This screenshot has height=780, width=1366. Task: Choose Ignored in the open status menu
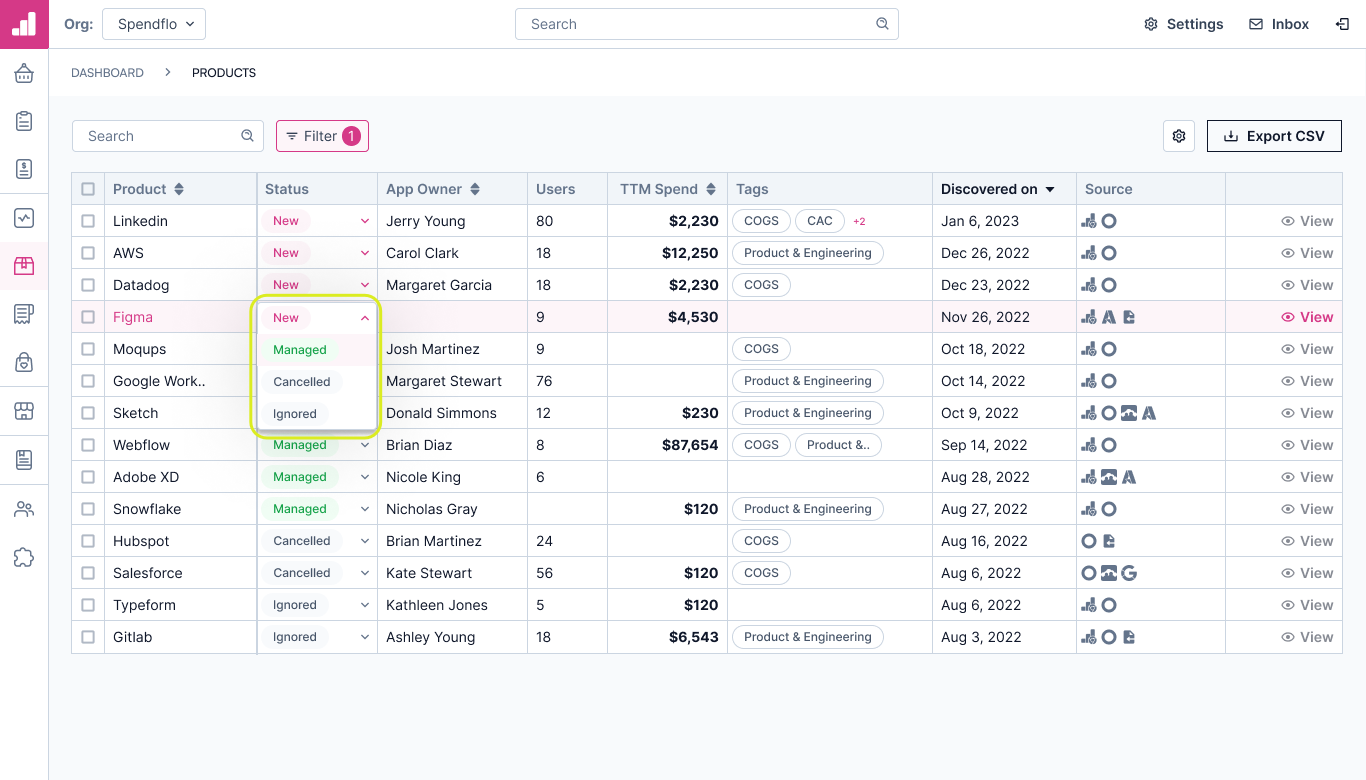[317, 414]
